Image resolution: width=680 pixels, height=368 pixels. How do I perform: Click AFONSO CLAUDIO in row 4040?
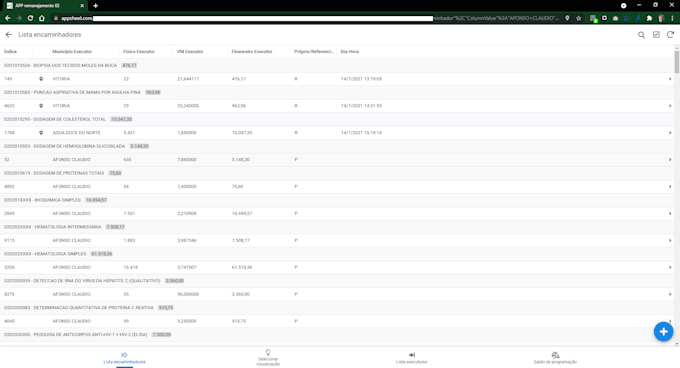72,321
